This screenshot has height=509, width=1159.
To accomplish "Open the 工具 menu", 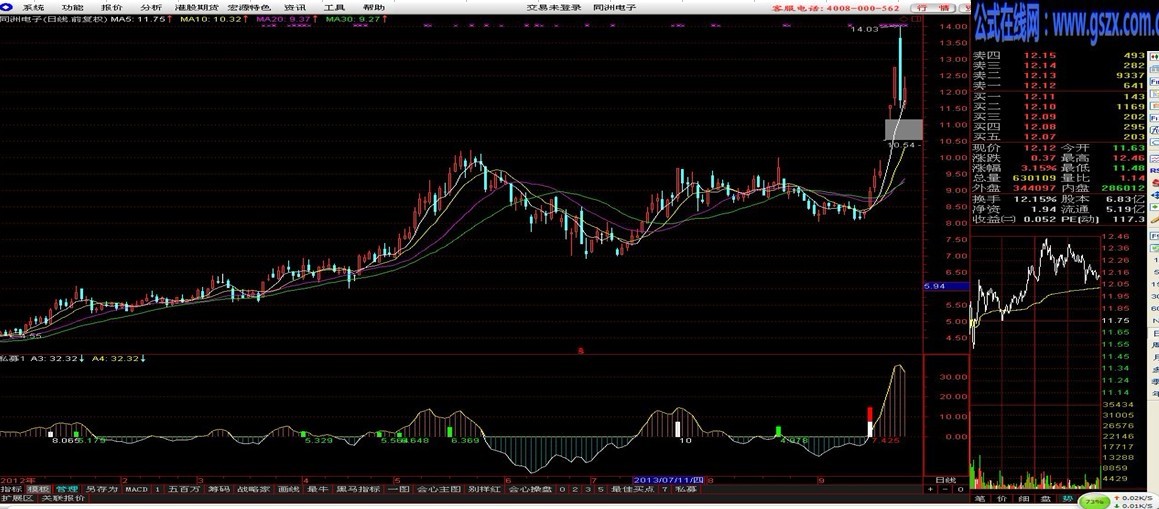I will click(335, 7).
